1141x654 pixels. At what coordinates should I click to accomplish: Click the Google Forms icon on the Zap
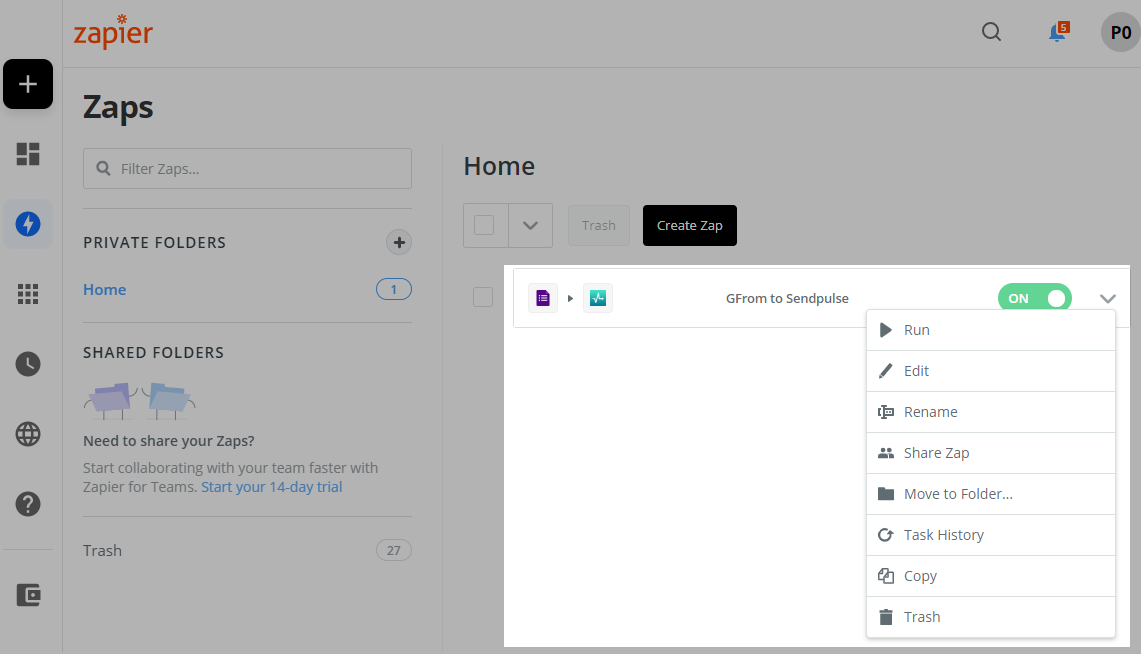pyautogui.click(x=542, y=297)
